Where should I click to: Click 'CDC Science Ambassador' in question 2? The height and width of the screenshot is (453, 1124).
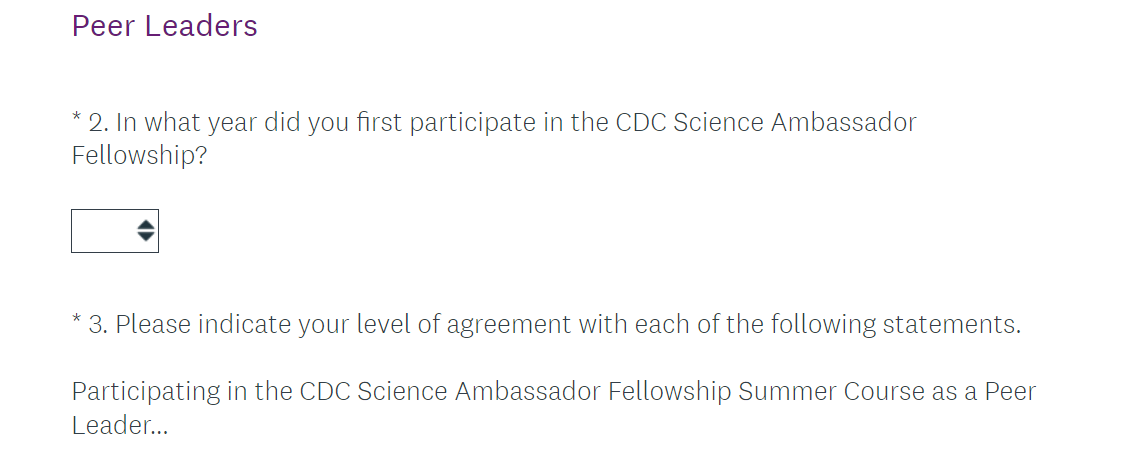click(x=765, y=123)
